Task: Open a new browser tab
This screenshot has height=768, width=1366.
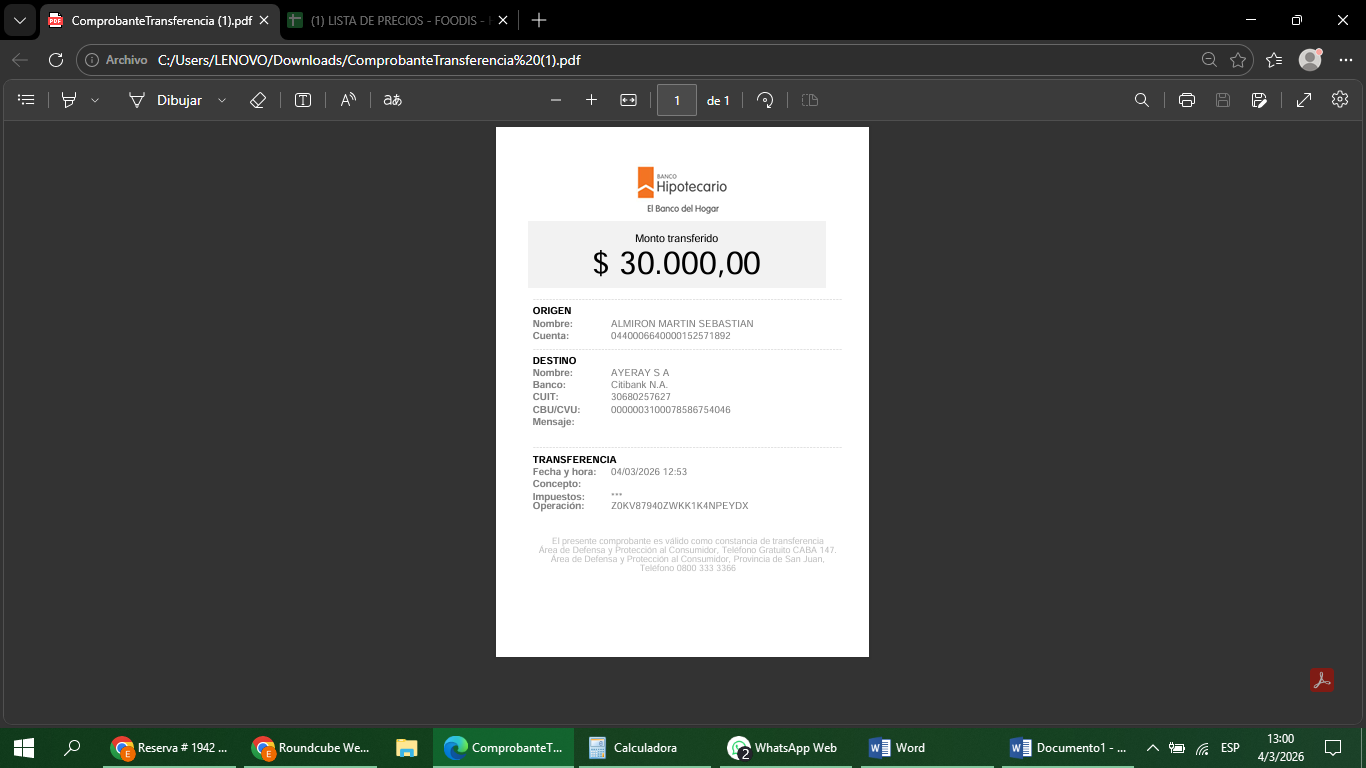Action: (539, 20)
